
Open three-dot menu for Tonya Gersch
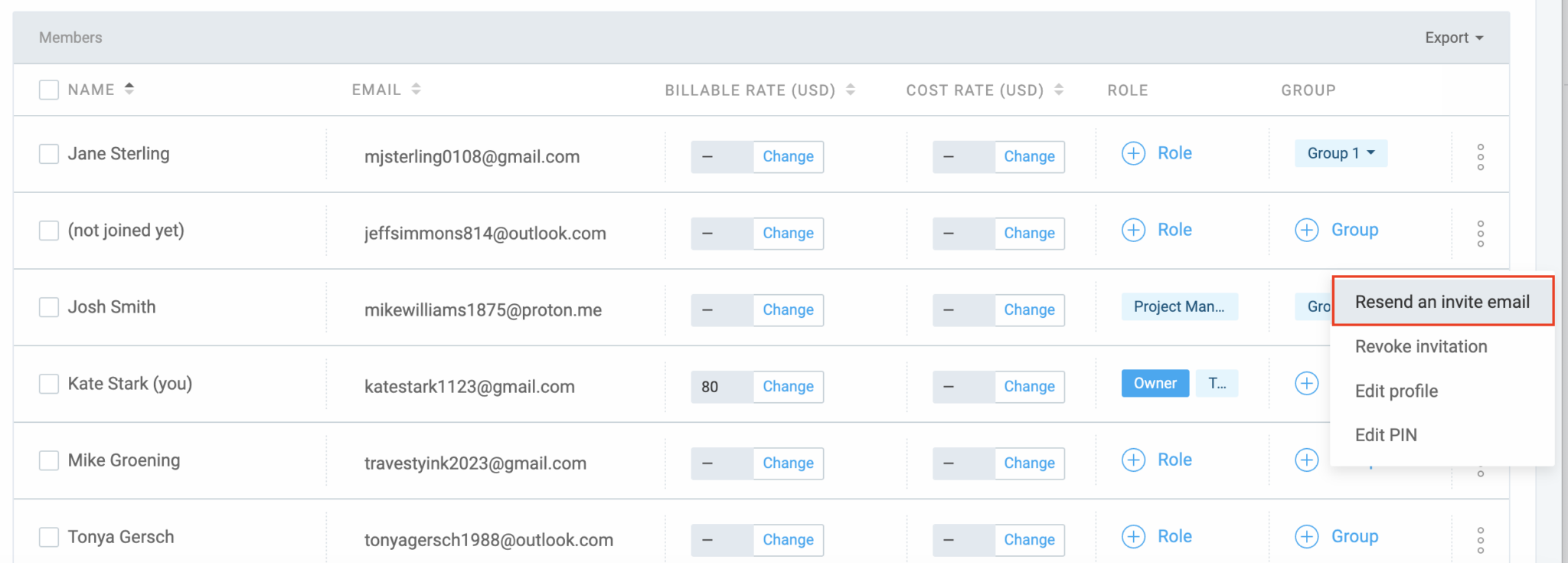(x=1480, y=540)
